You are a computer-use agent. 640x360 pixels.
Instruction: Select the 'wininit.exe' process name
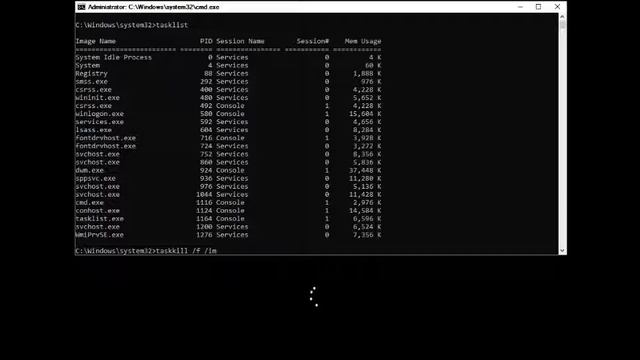[x=98, y=98]
